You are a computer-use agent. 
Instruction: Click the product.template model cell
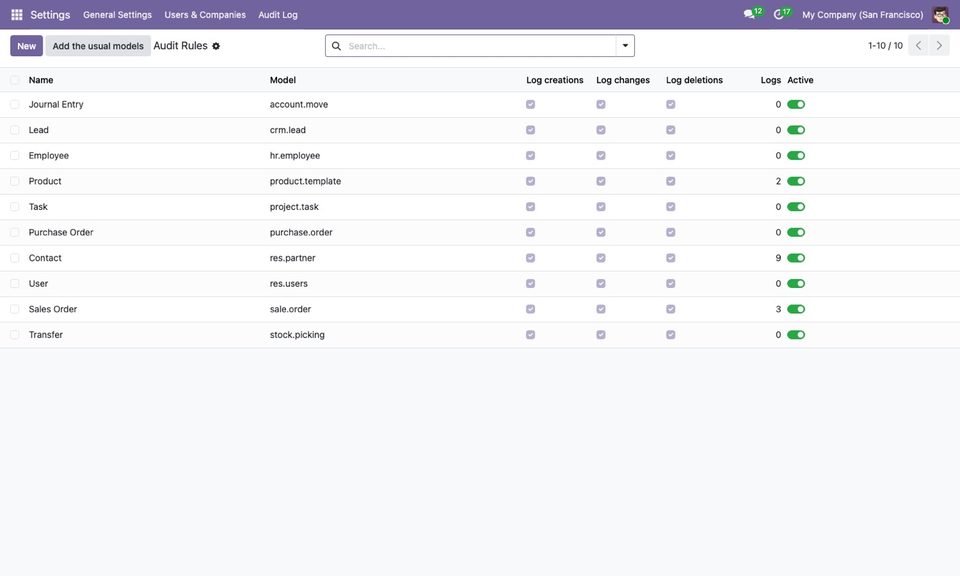306,181
